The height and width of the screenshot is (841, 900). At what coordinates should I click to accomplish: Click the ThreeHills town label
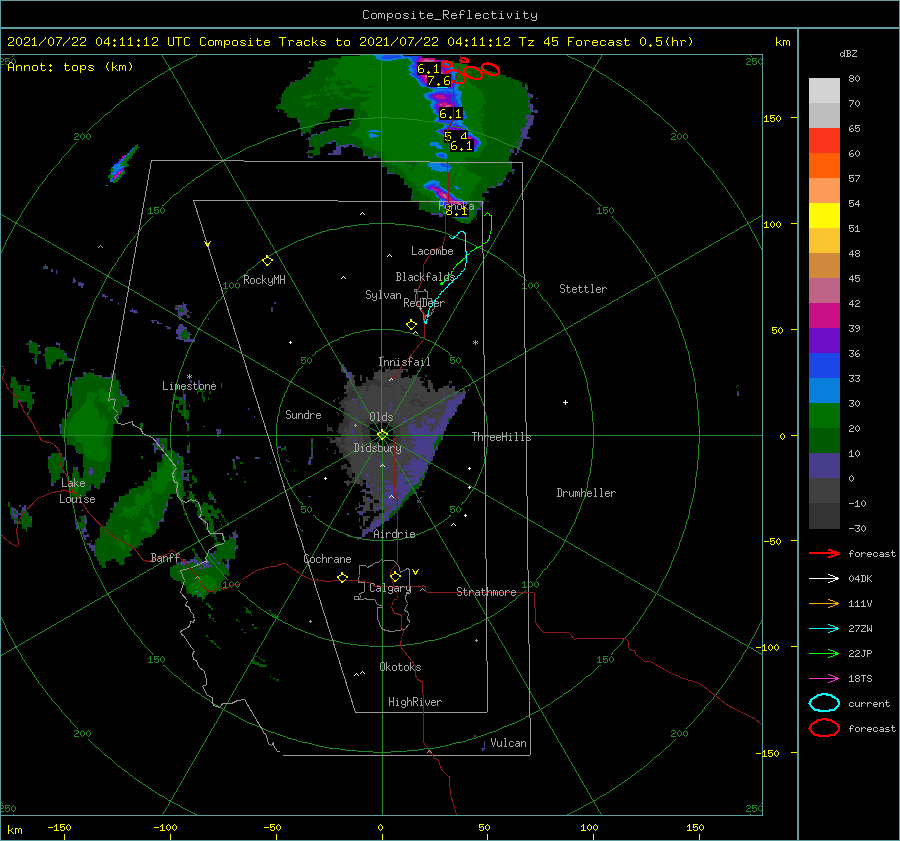tap(501, 437)
